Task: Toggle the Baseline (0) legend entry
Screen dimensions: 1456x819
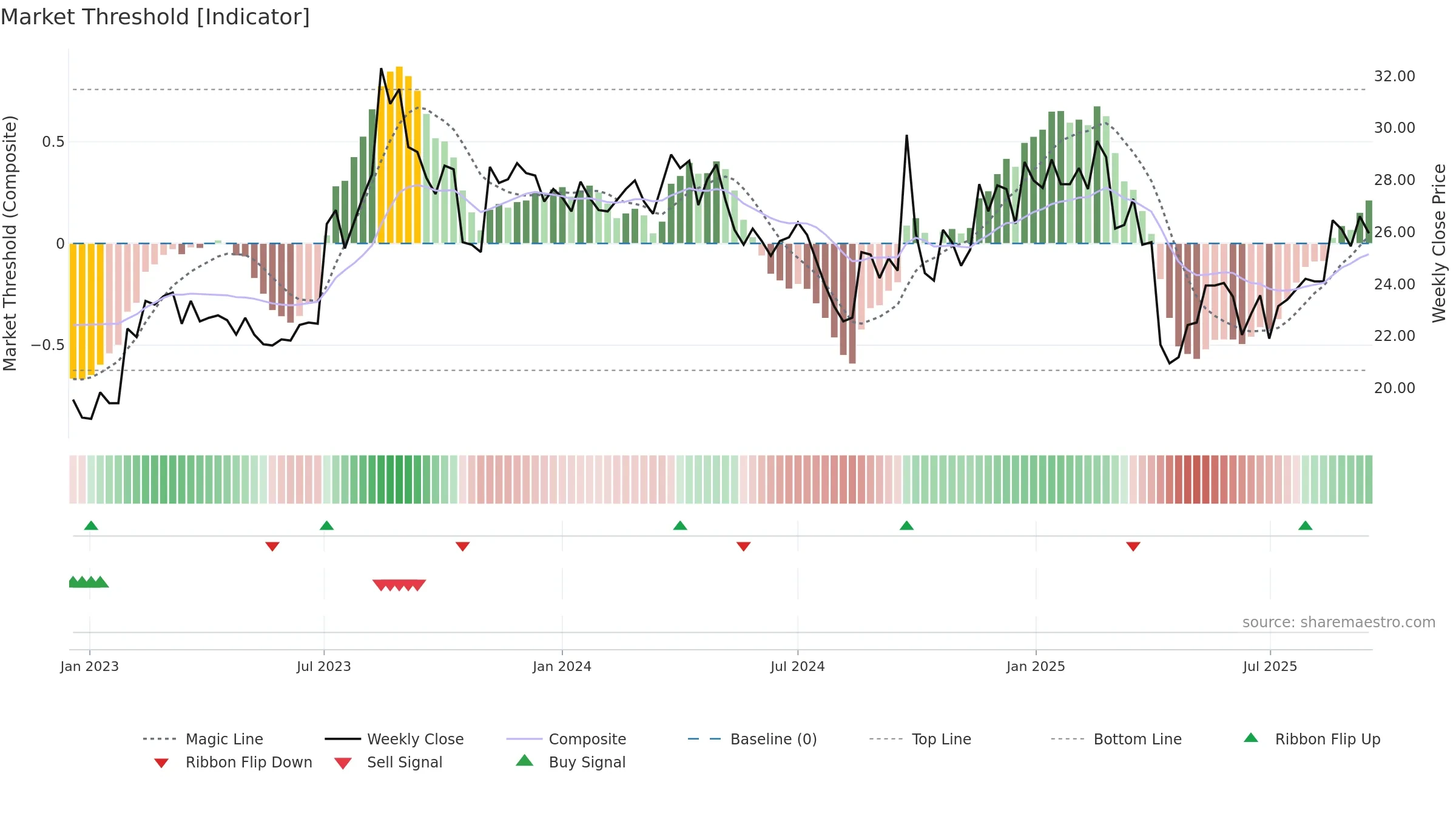Action: (x=752, y=739)
